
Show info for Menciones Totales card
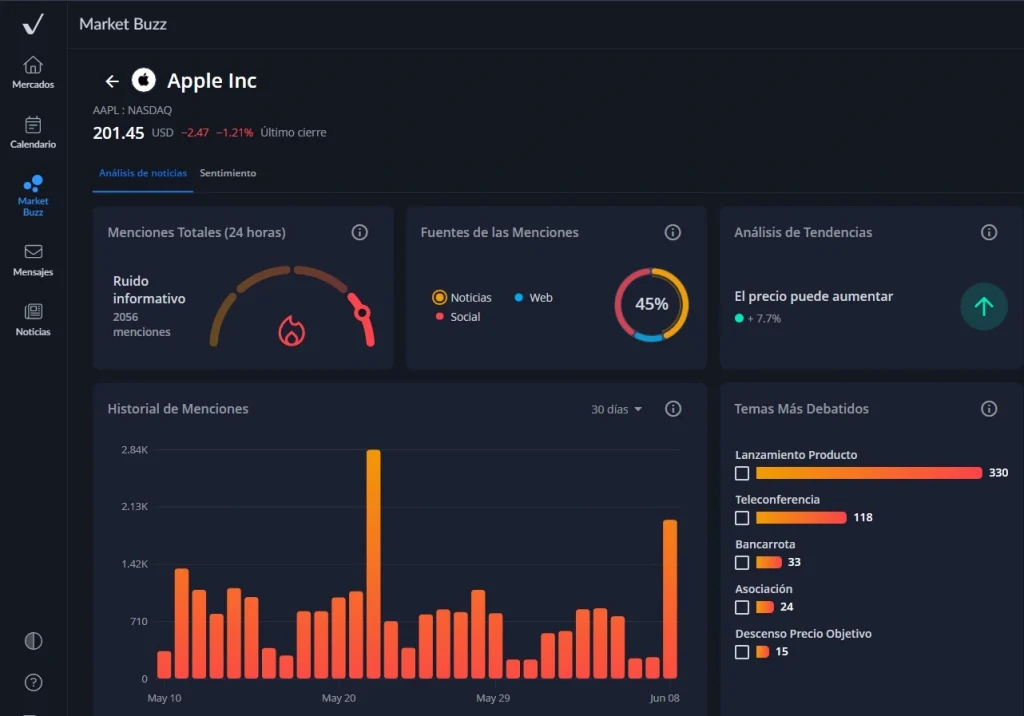(360, 232)
